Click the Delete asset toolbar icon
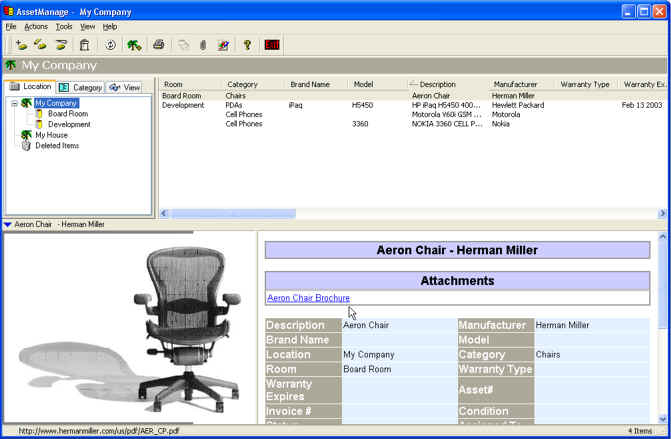671x439 pixels. [x=61, y=44]
